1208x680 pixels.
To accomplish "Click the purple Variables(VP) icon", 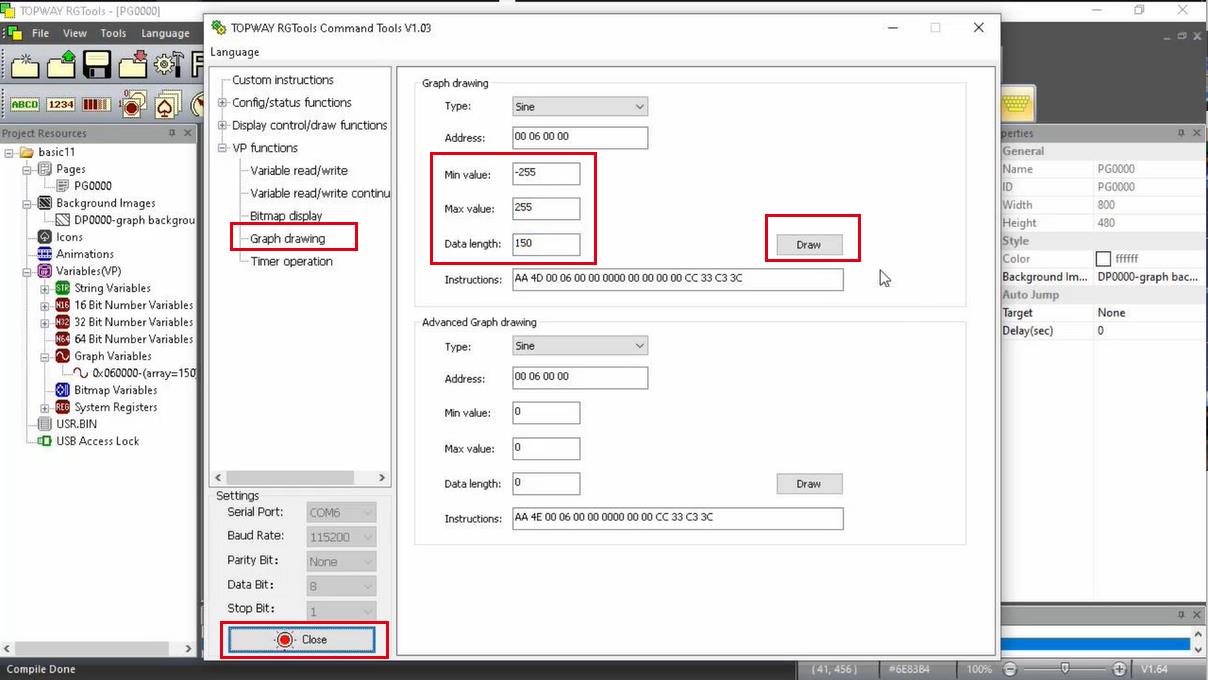I will tap(44, 271).
